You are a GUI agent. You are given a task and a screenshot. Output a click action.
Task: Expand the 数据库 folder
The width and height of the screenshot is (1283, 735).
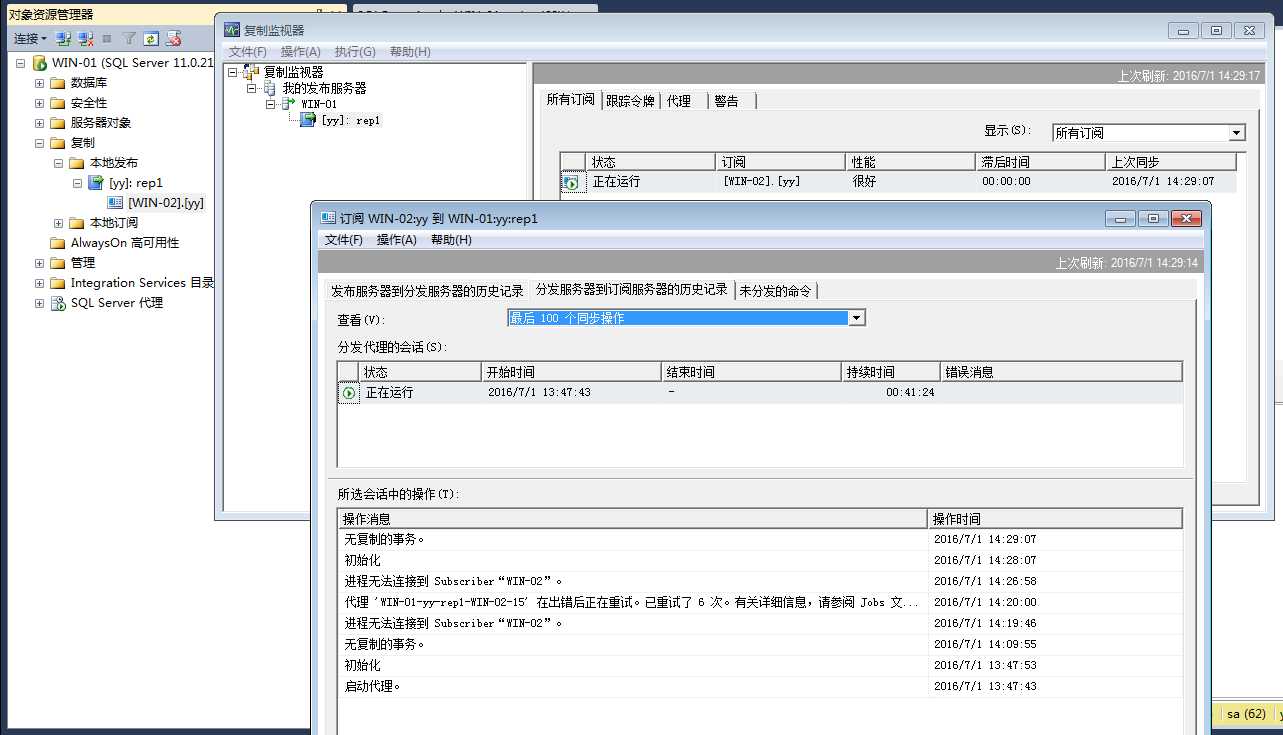[39, 83]
